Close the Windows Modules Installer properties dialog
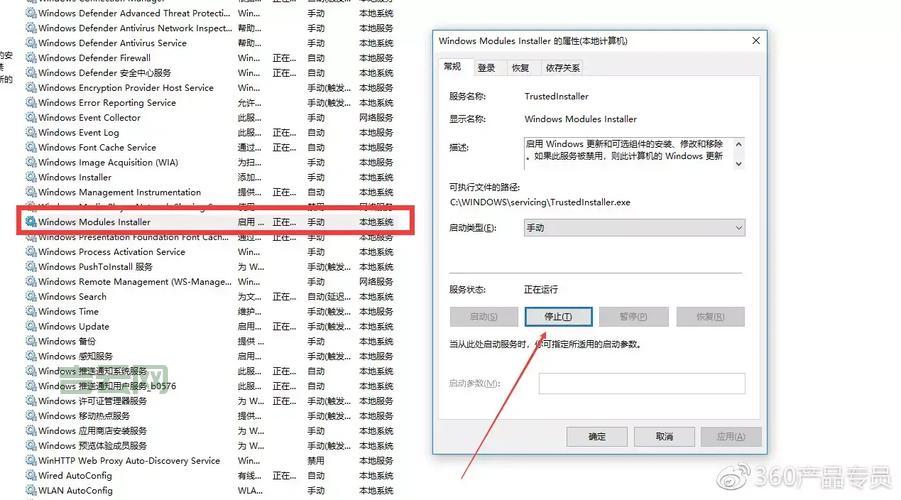 pos(756,41)
